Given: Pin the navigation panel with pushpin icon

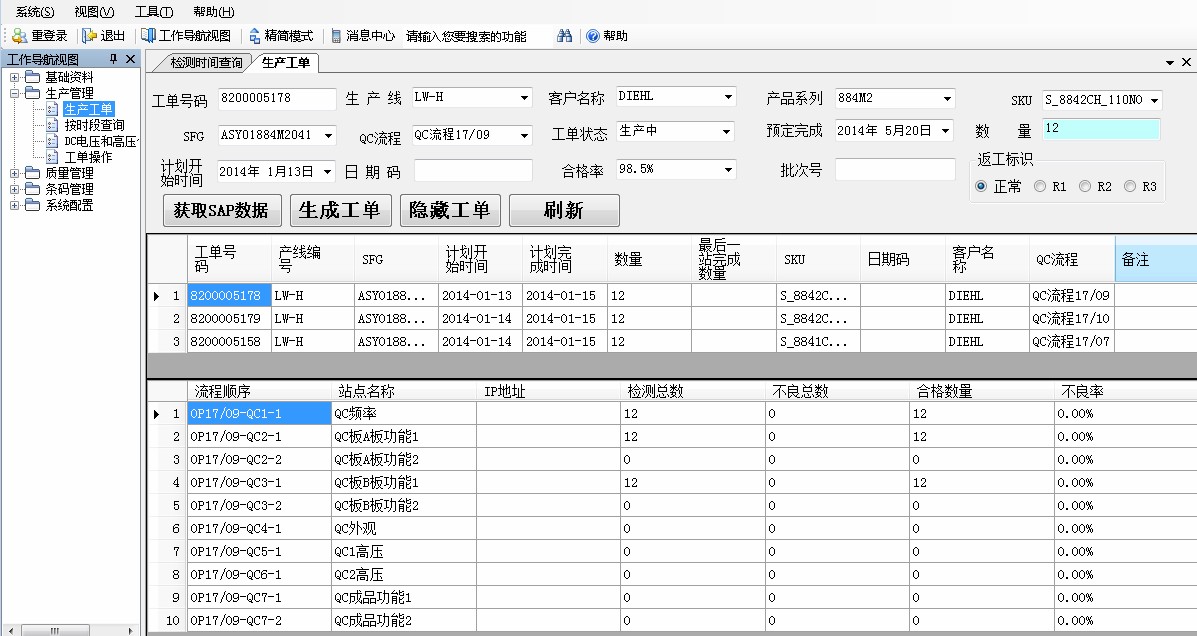Looking at the screenshot, I should pyautogui.click(x=114, y=60).
